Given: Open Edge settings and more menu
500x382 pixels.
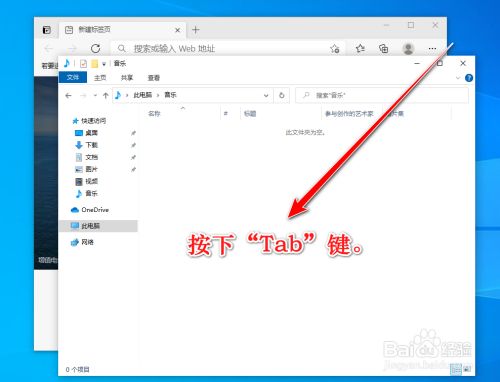Looking at the screenshot, I should [x=432, y=49].
